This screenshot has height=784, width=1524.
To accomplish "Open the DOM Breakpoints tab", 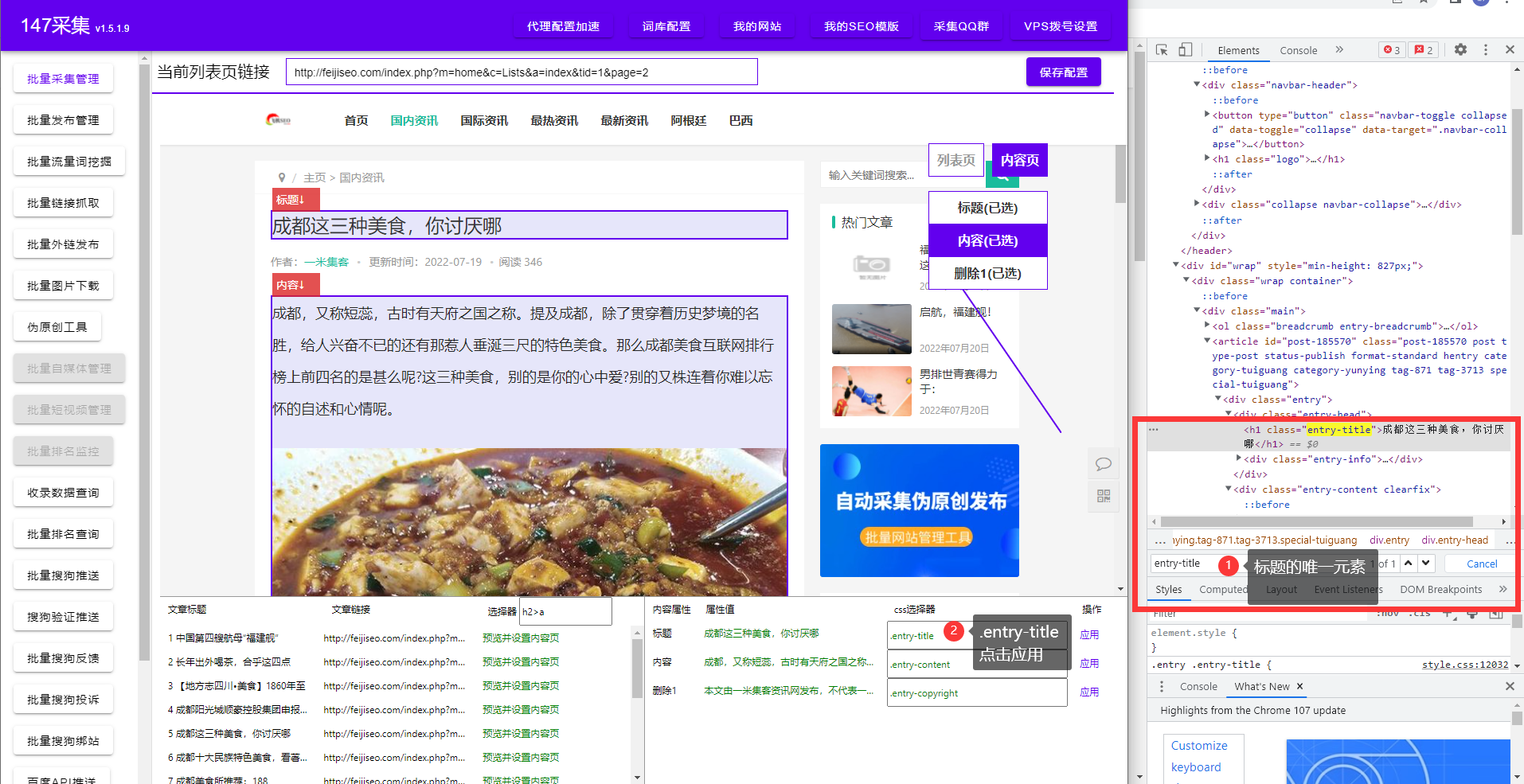I will tap(1441, 589).
